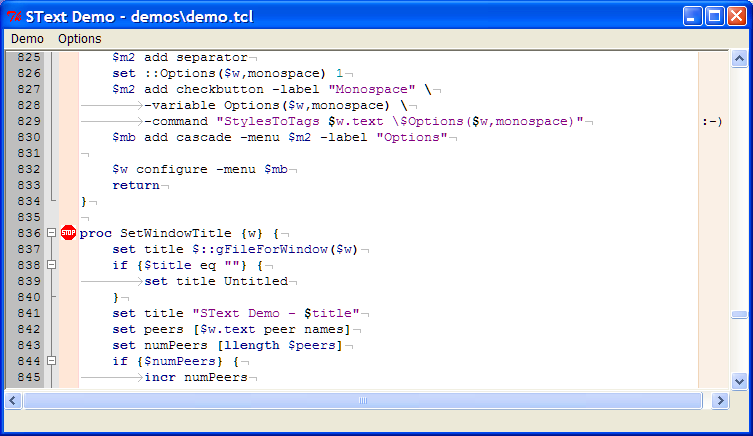The image size is (753, 436).
Task: Click the vertical scrollbar thumb
Action: click(739, 314)
